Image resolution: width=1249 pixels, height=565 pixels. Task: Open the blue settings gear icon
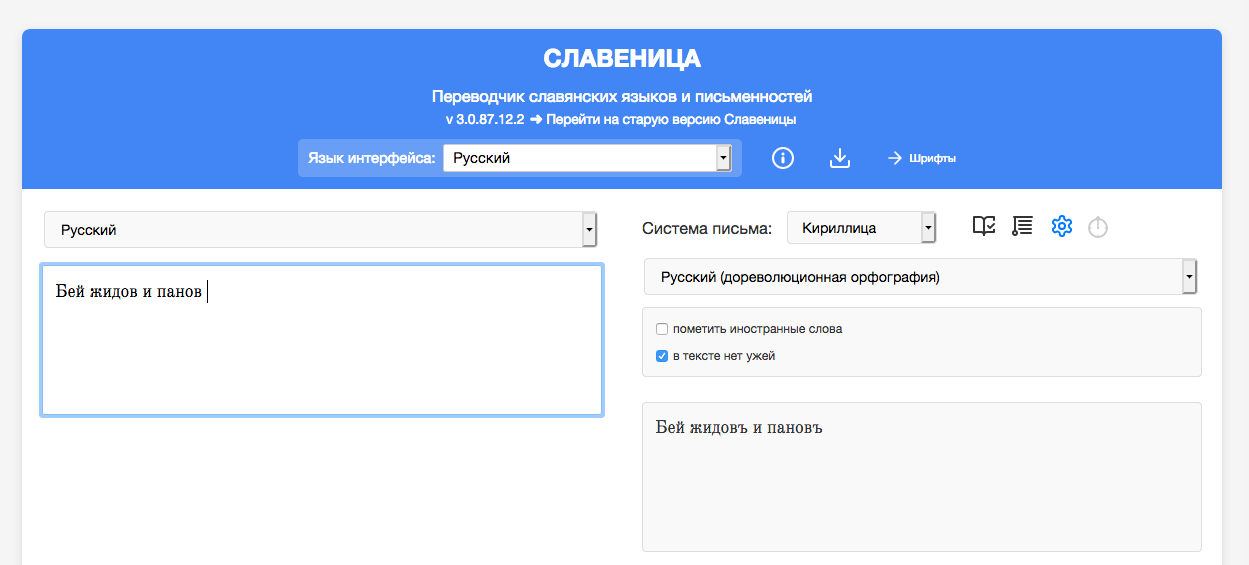(x=1061, y=227)
